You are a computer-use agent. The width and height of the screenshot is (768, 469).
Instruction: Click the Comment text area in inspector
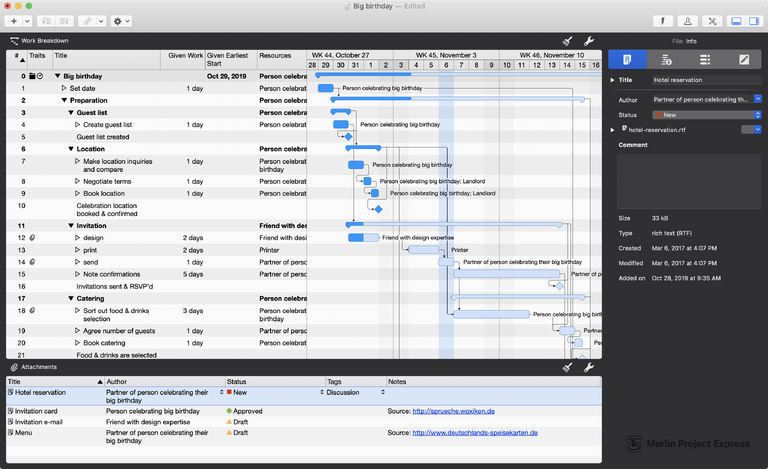click(x=688, y=180)
